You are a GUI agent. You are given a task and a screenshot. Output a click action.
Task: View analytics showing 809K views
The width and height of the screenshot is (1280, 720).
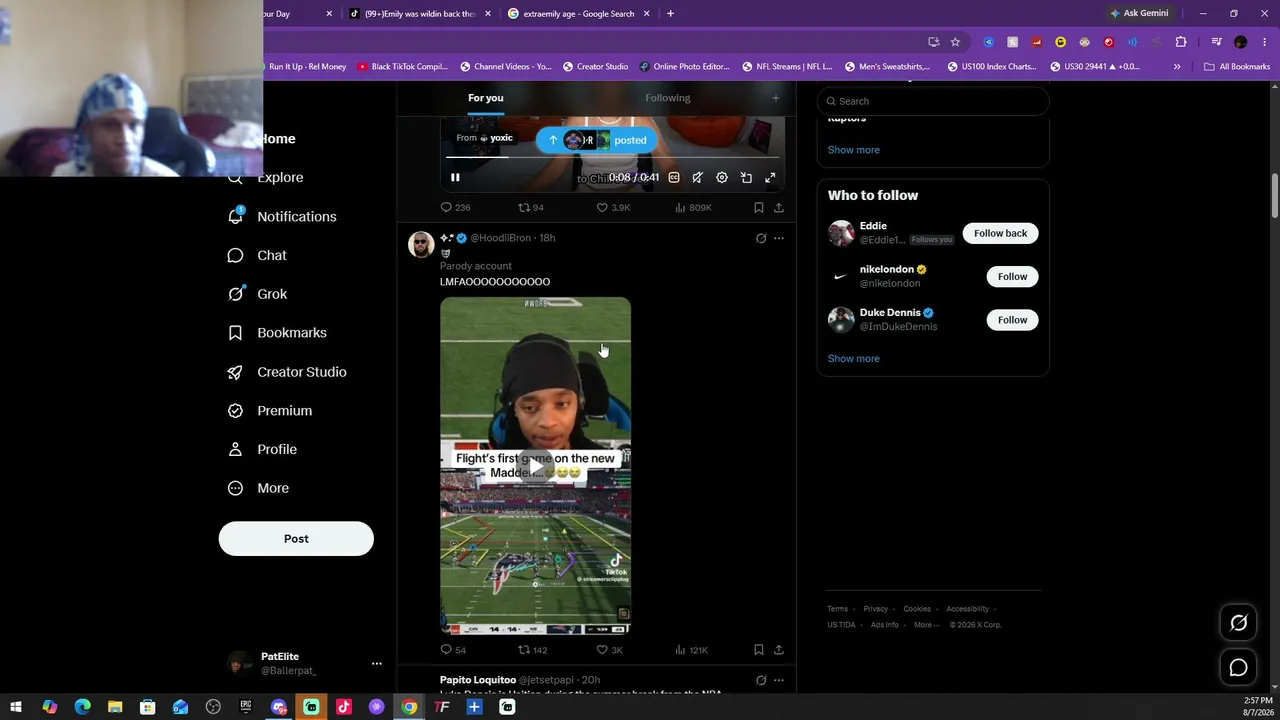pos(693,207)
